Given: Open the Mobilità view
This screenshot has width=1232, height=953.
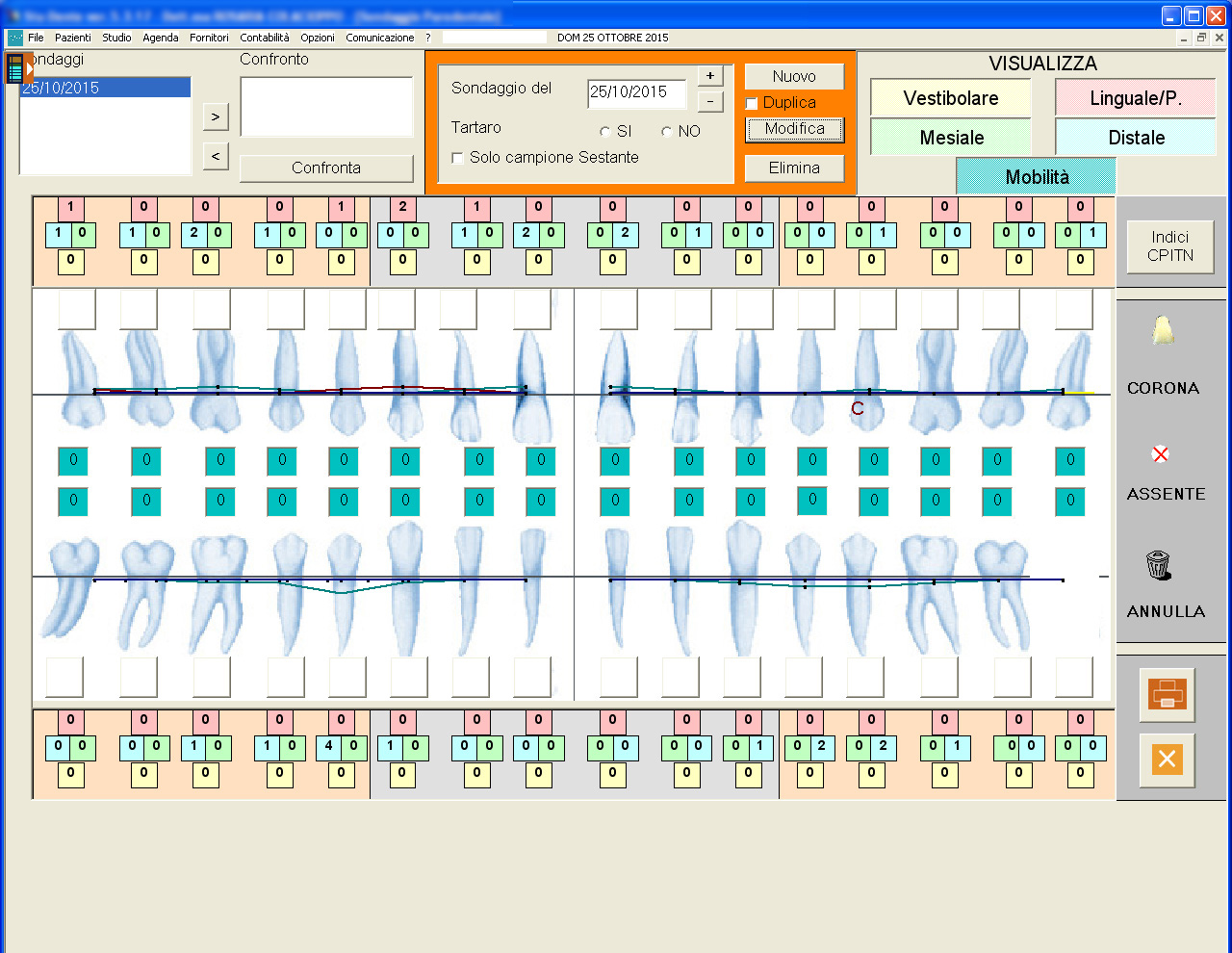Looking at the screenshot, I should click(x=1036, y=176).
